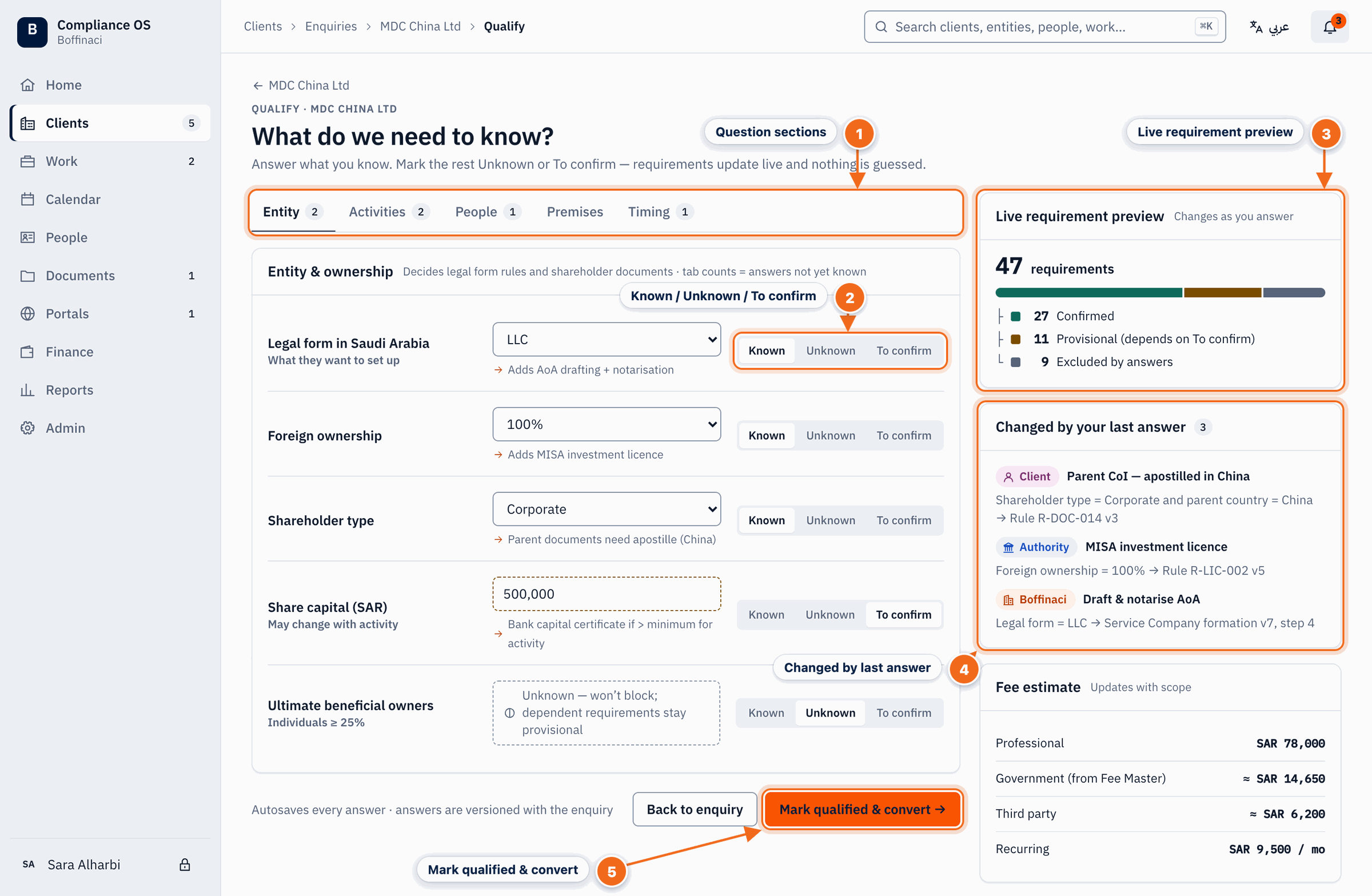
Task: Click the People ID card icon
Action: click(27, 237)
